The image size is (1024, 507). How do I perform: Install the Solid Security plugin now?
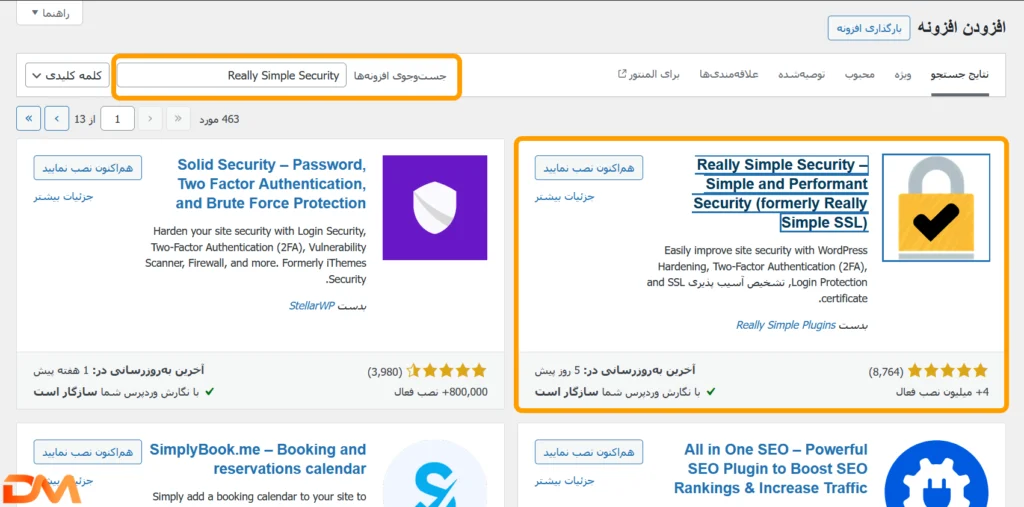87,167
